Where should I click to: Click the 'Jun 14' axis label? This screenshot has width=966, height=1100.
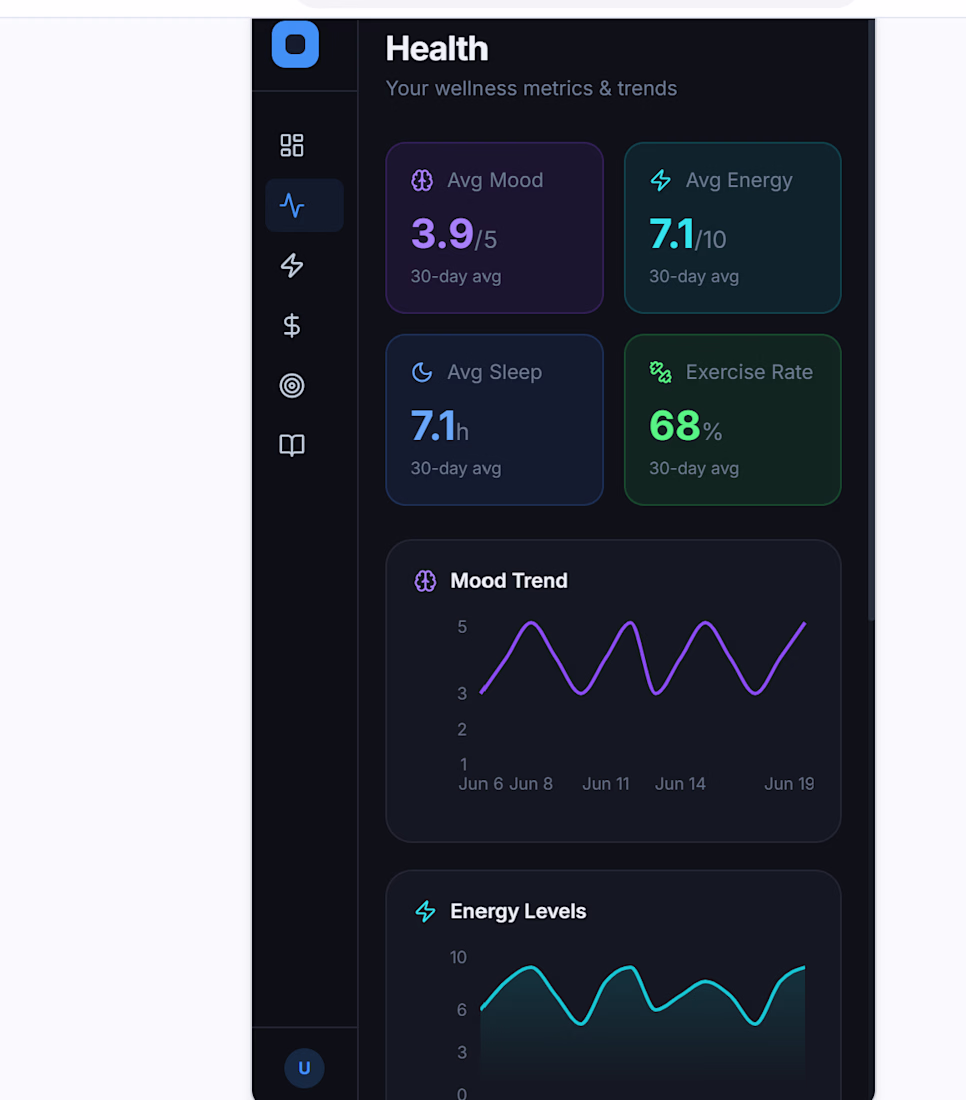[x=680, y=784]
